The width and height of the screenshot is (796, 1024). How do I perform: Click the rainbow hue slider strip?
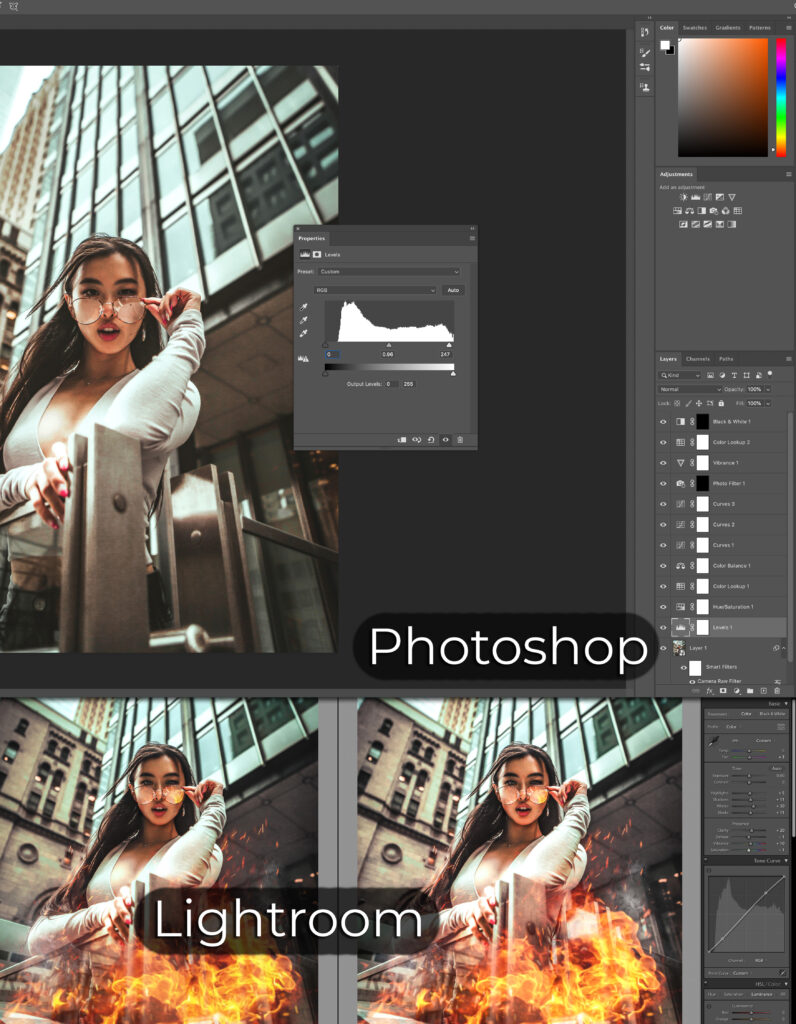click(780, 97)
